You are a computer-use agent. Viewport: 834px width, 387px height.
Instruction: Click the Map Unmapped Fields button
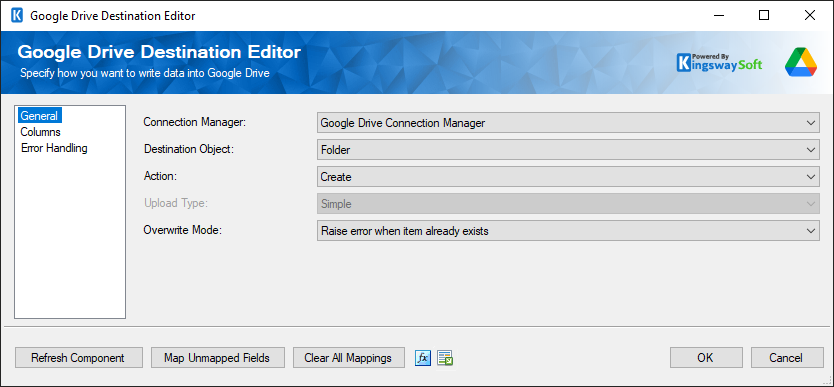(x=218, y=358)
